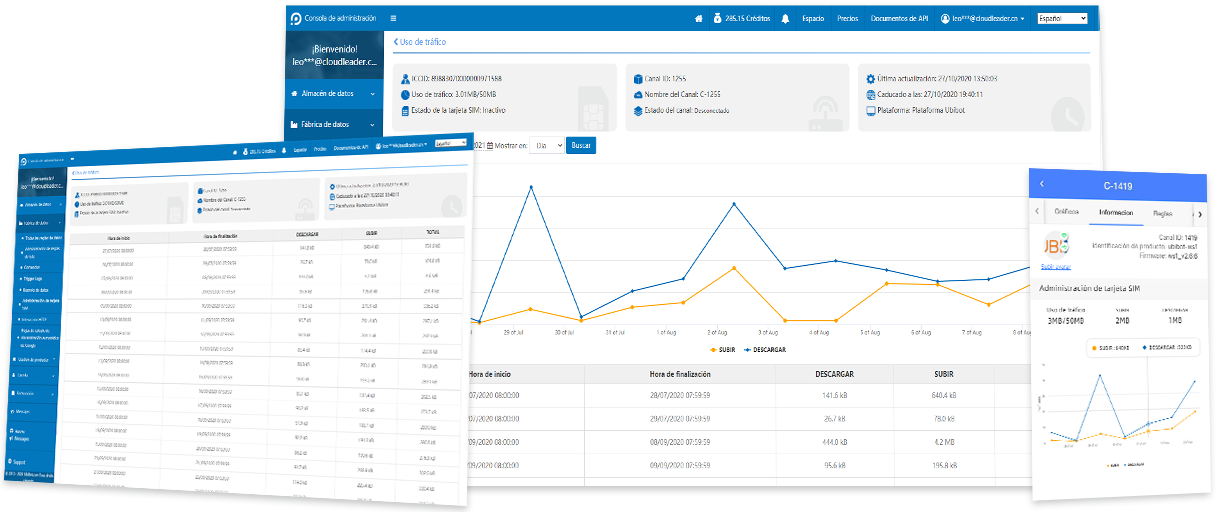Expand Almacén de datos sidebar section
This screenshot has width=1218, height=512.
coord(331,94)
